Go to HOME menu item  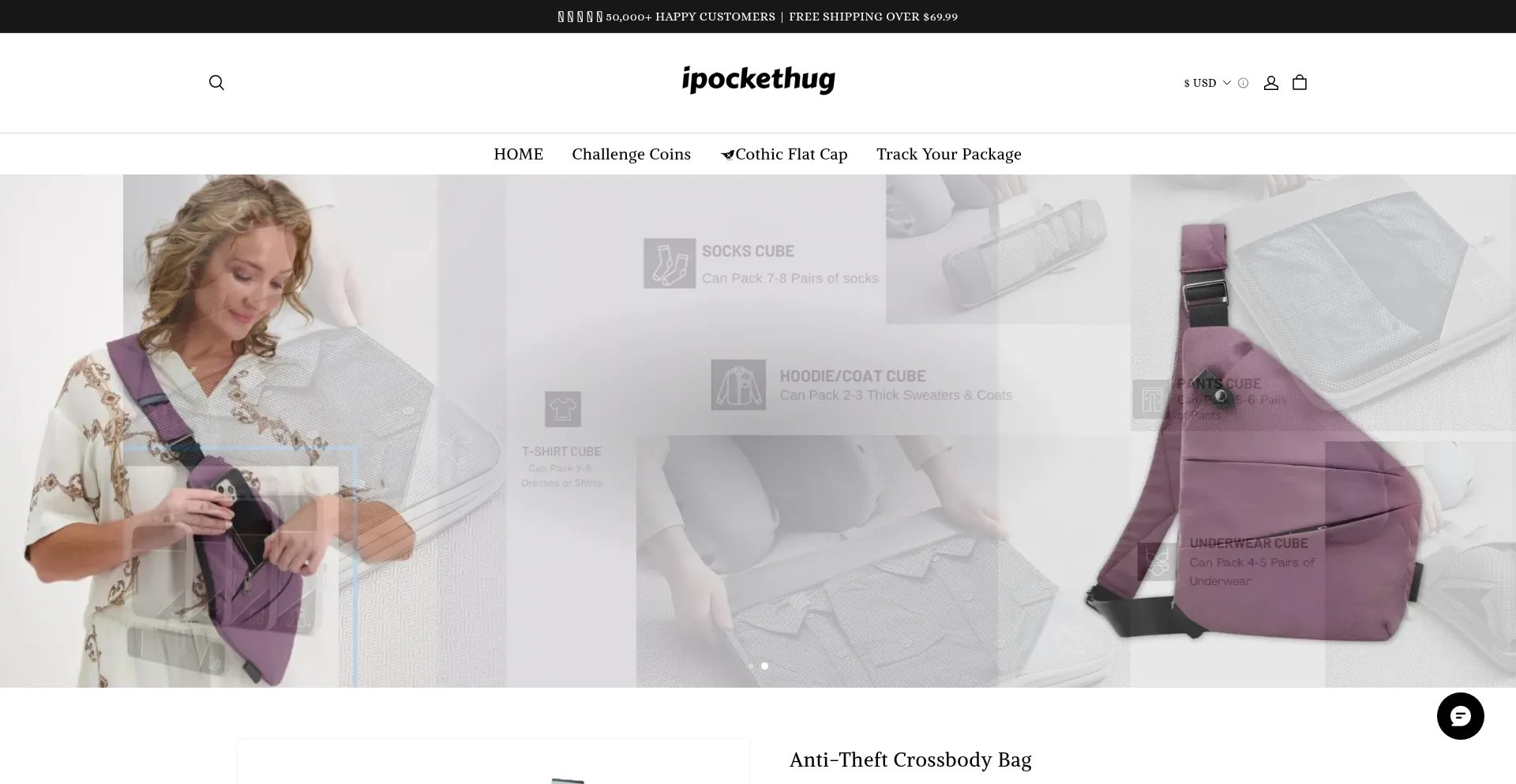[x=519, y=154]
